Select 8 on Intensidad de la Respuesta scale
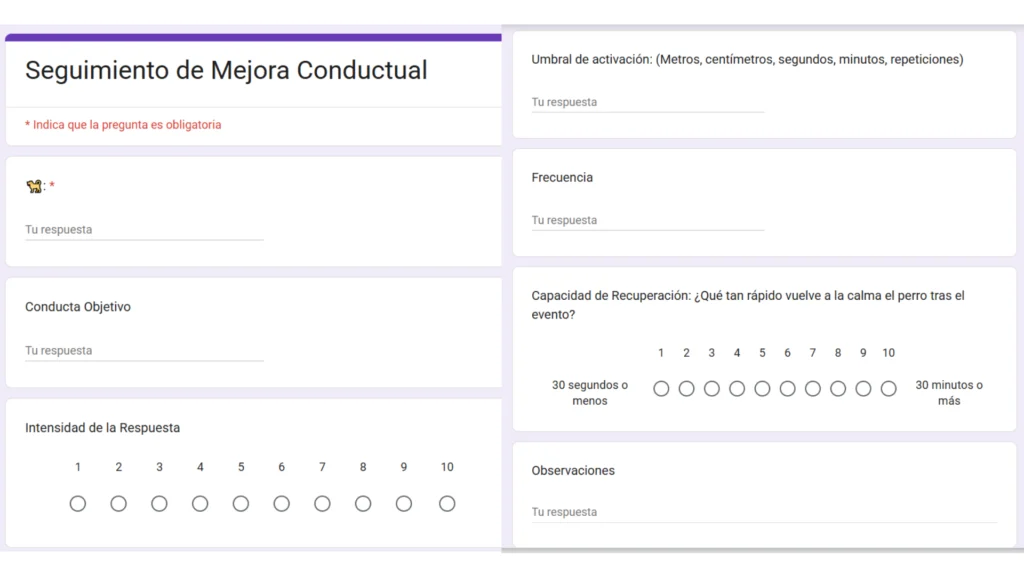 [363, 504]
